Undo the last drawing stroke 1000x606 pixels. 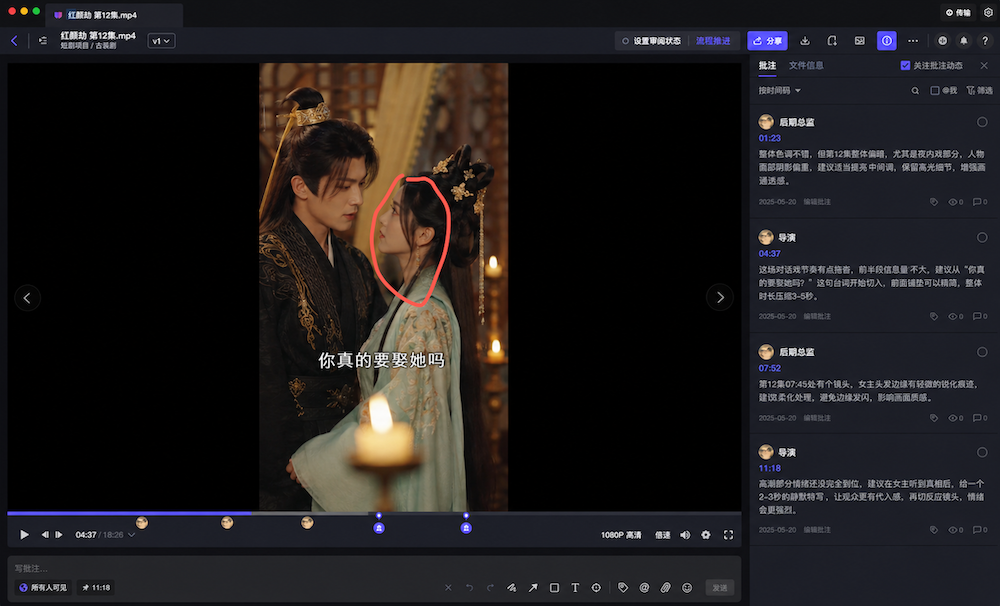pos(469,588)
